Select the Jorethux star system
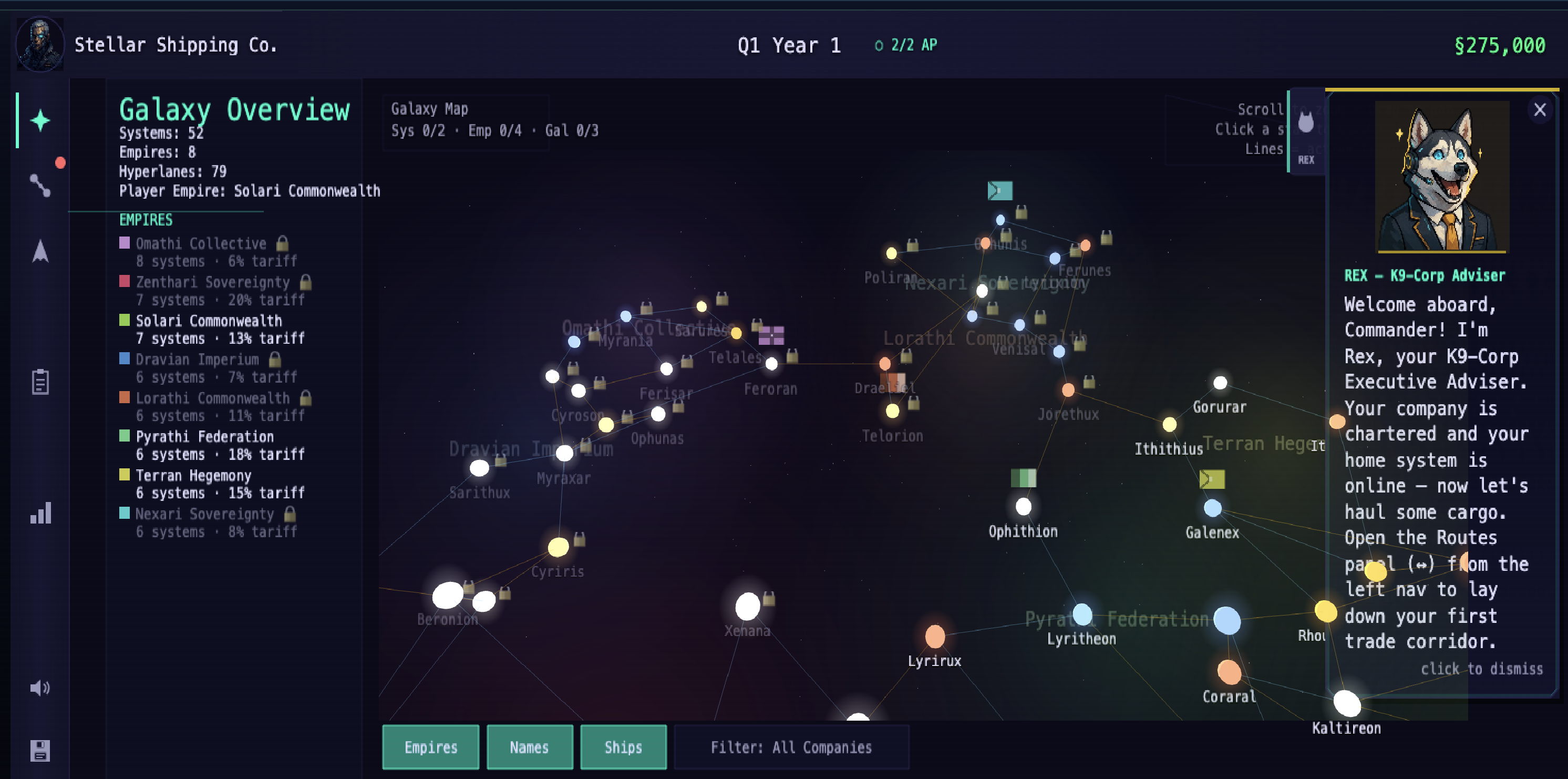 click(x=1068, y=390)
